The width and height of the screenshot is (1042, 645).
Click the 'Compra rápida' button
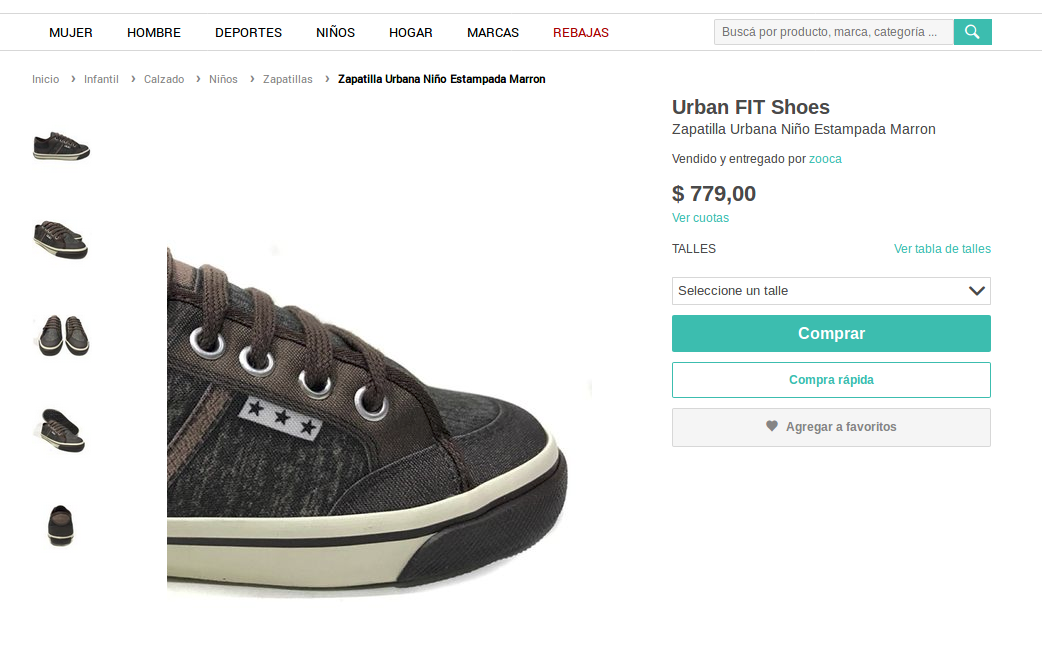831,380
